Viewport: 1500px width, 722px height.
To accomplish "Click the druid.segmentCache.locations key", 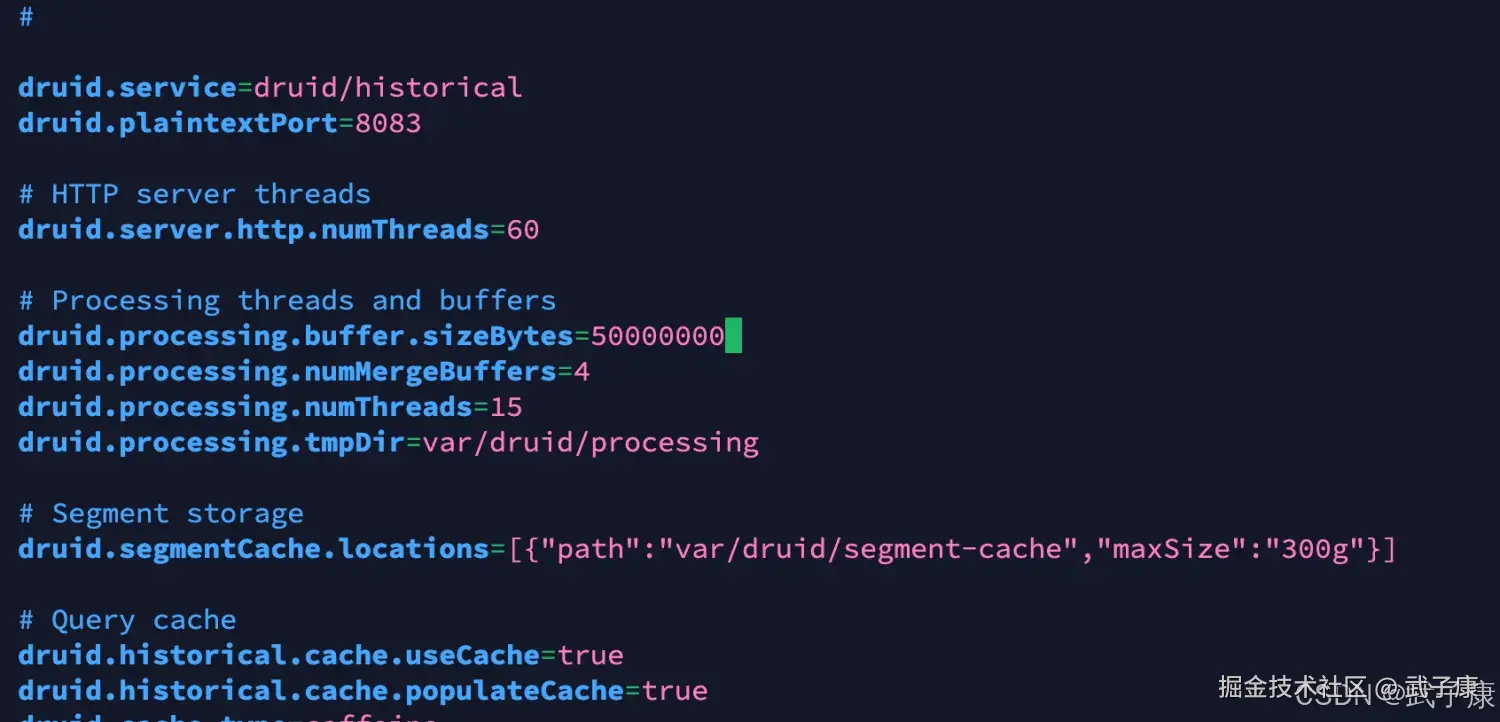I will (253, 549).
